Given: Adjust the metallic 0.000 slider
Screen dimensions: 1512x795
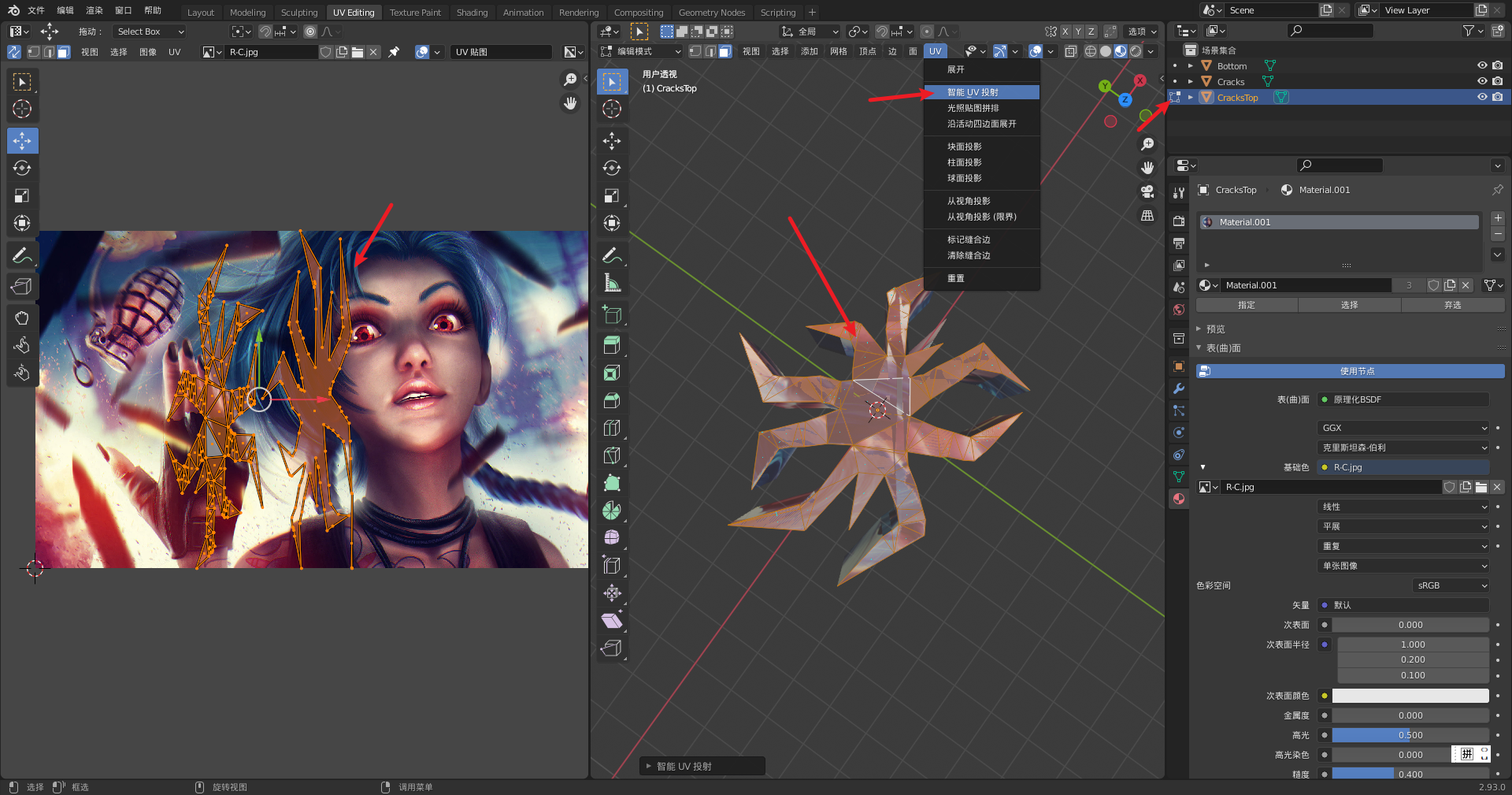Looking at the screenshot, I should pyautogui.click(x=1410, y=715).
